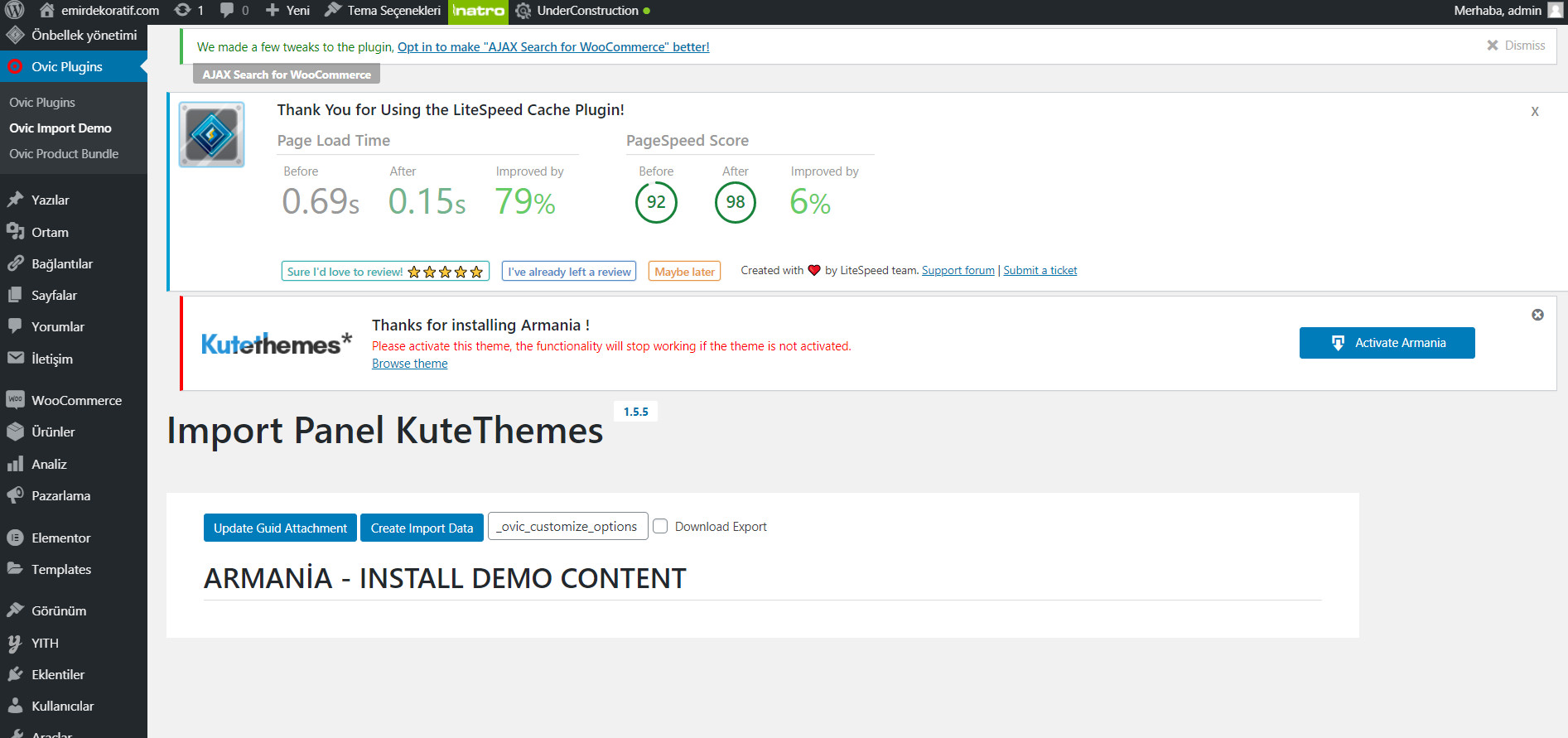Close the Kutethemes Armania notice
1568x738 pixels.
[1537, 315]
